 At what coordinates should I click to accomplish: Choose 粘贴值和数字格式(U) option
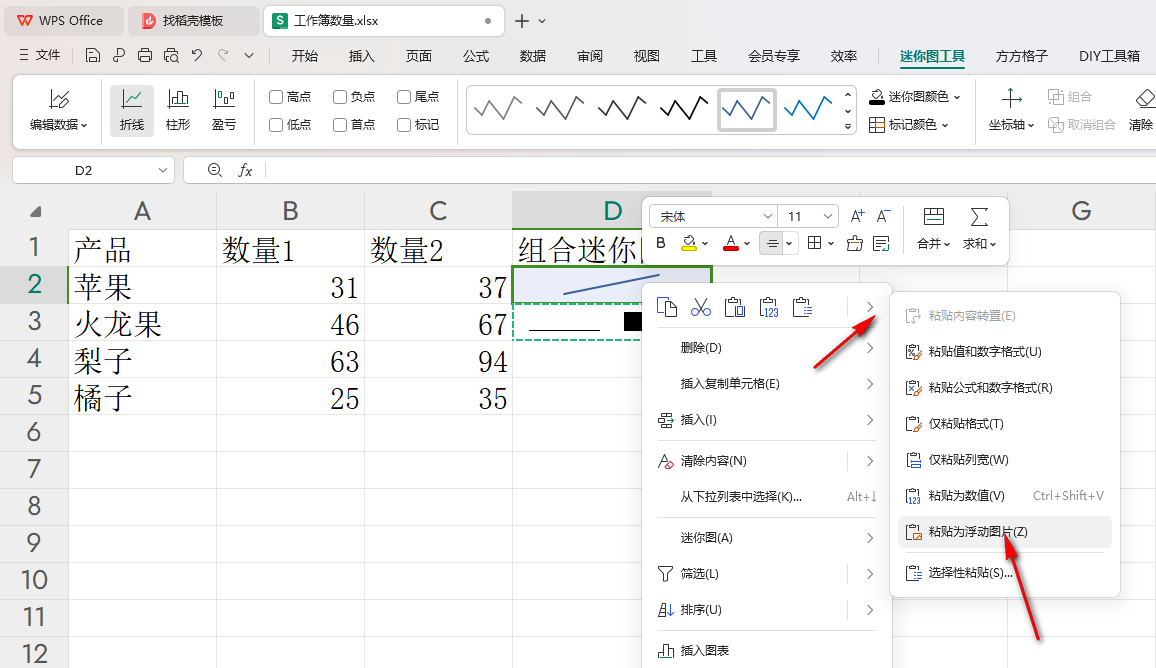1004,352
